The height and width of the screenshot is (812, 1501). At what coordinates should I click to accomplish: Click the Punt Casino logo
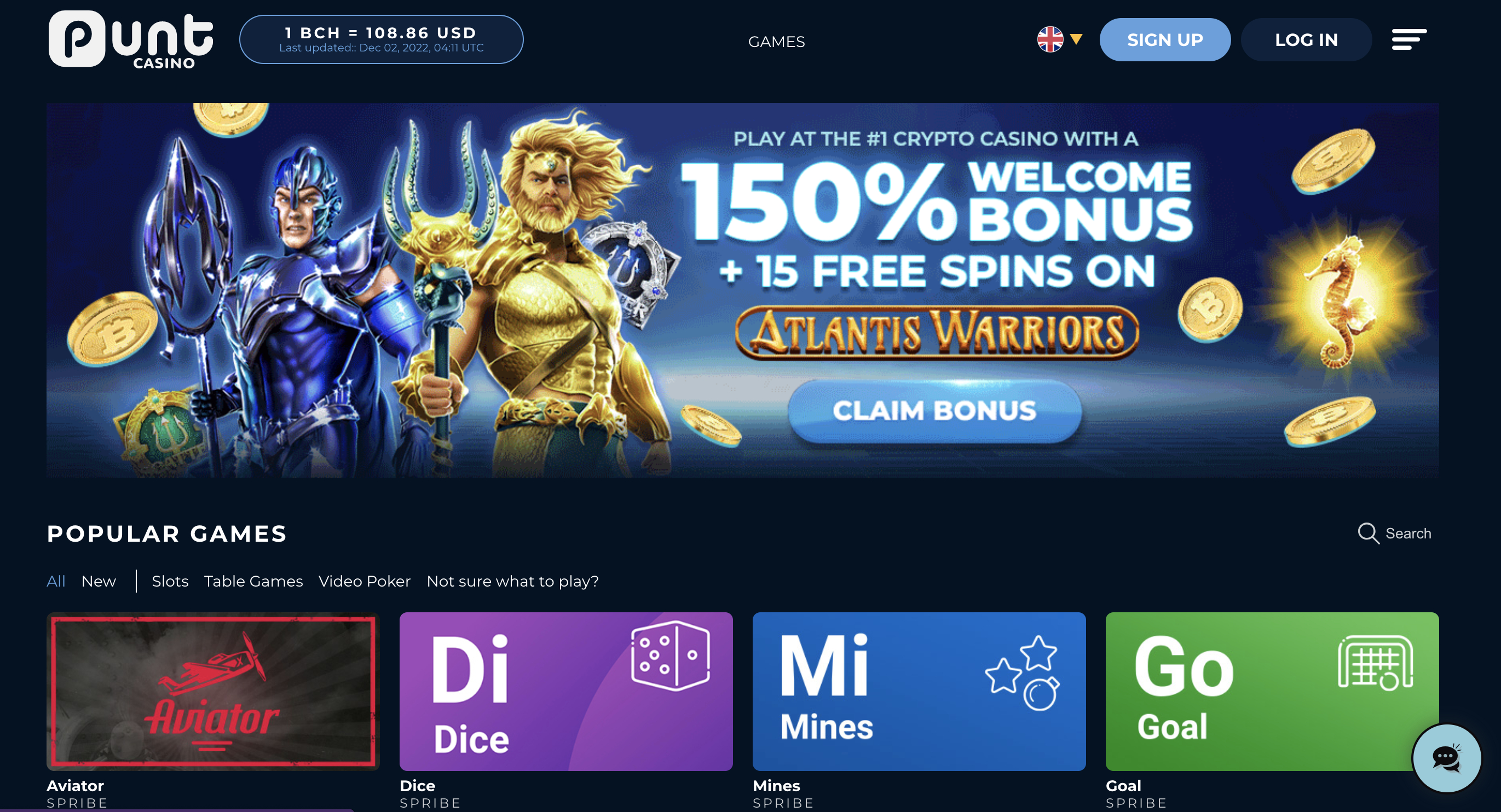coord(131,39)
